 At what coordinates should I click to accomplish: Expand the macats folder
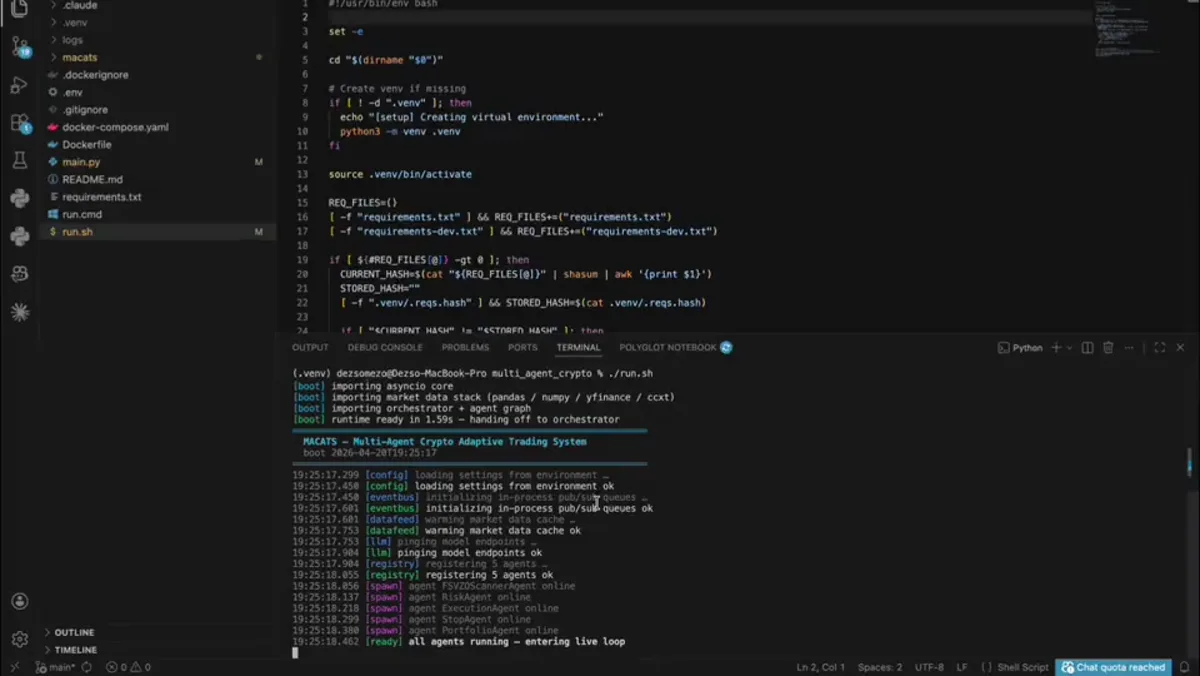pos(79,57)
